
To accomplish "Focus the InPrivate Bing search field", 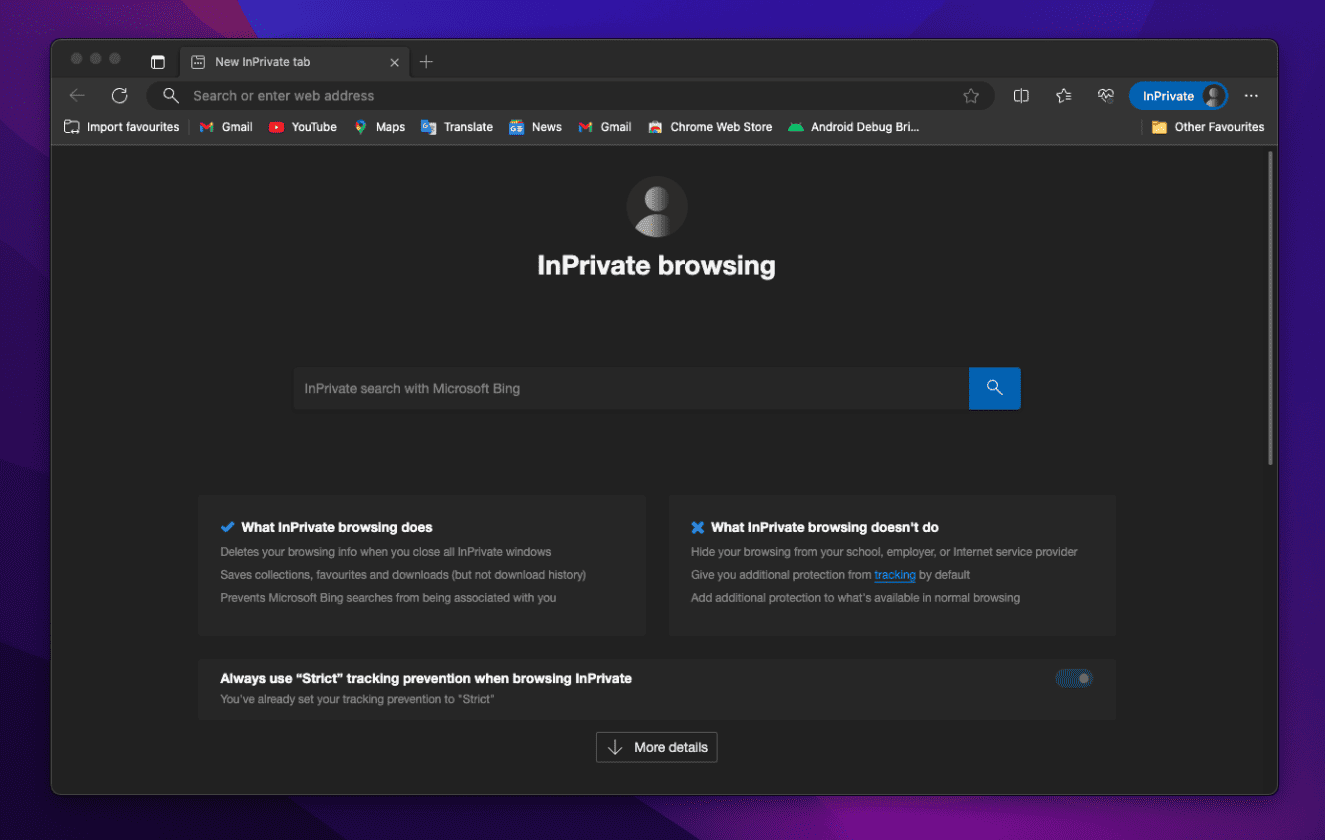I will click(x=630, y=388).
